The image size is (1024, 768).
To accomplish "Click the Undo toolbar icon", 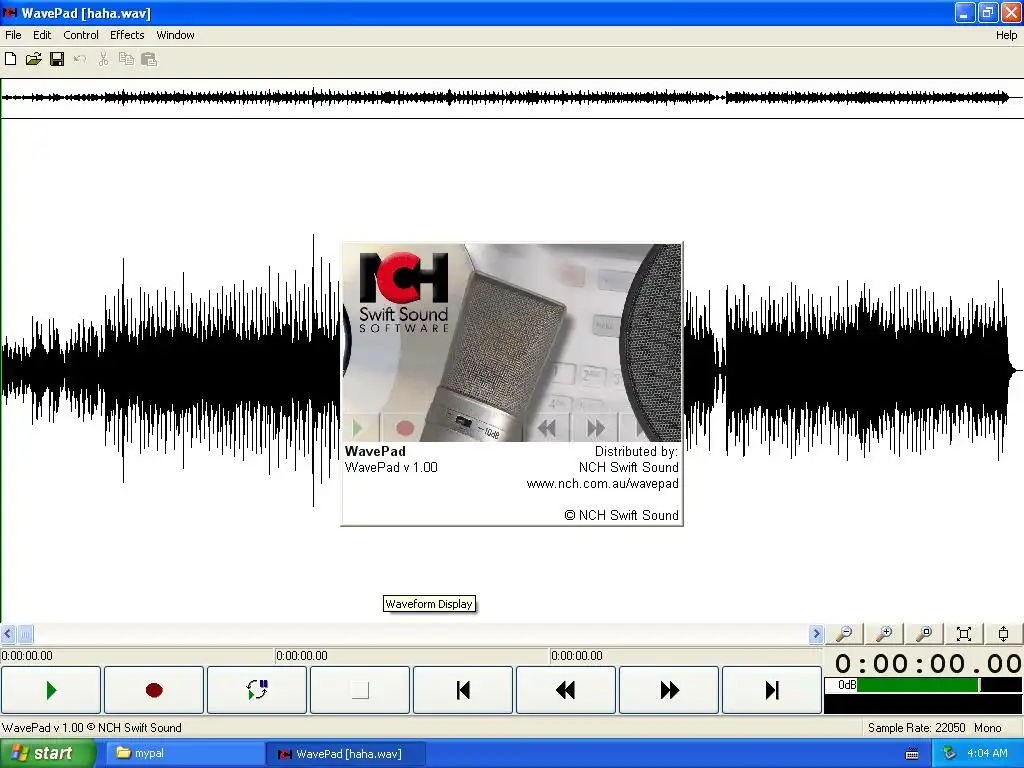I will point(80,59).
